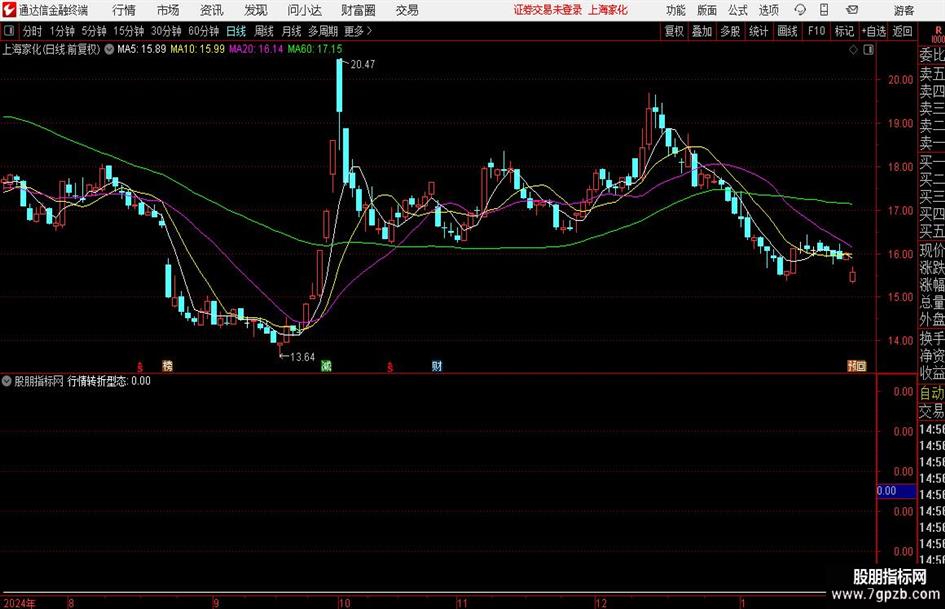Switch to 60分钟 chart period
The width and height of the screenshot is (945, 609).
click(x=204, y=31)
